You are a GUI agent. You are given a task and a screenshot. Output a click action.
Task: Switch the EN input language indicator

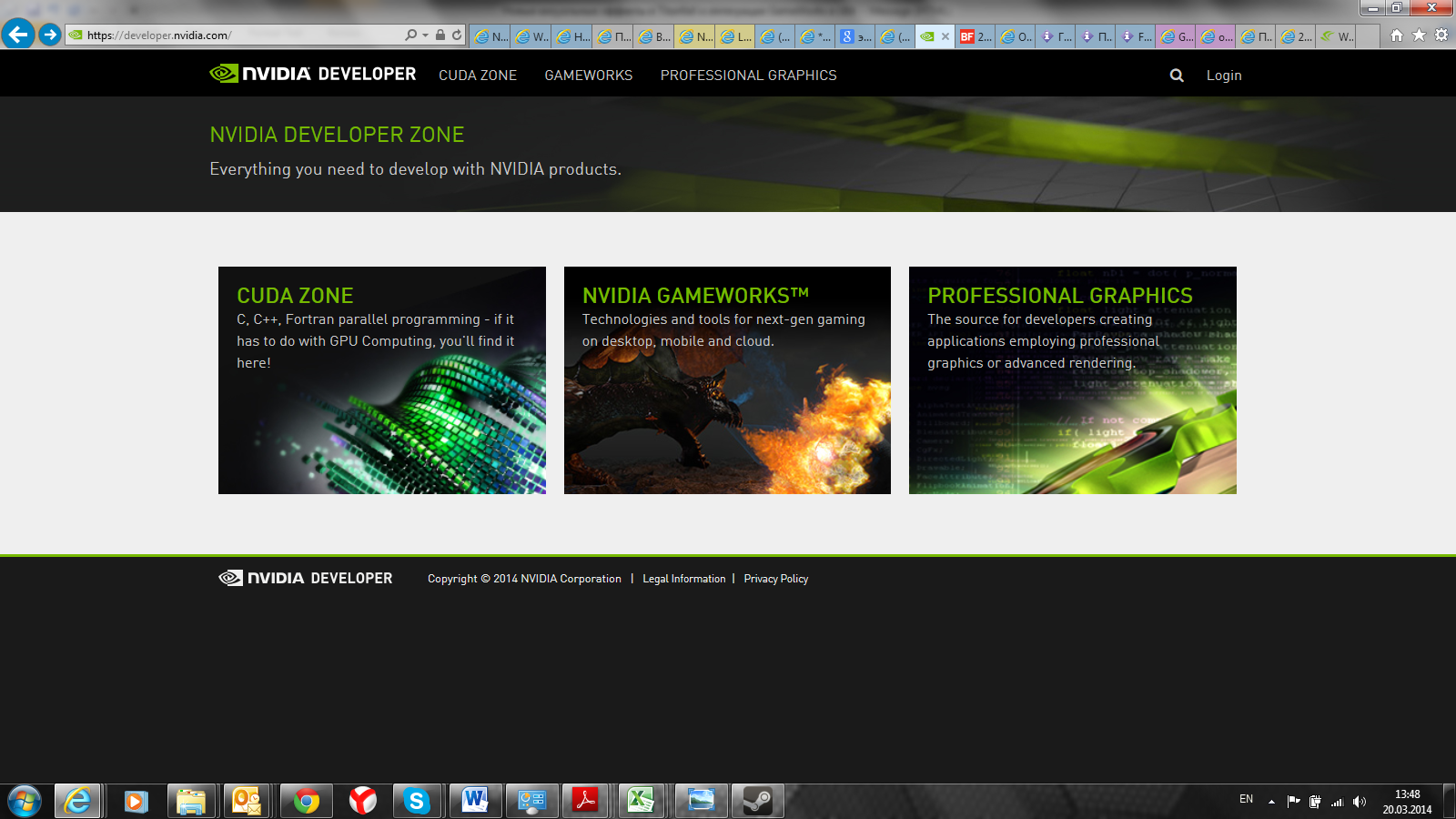[x=1247, y=799]
